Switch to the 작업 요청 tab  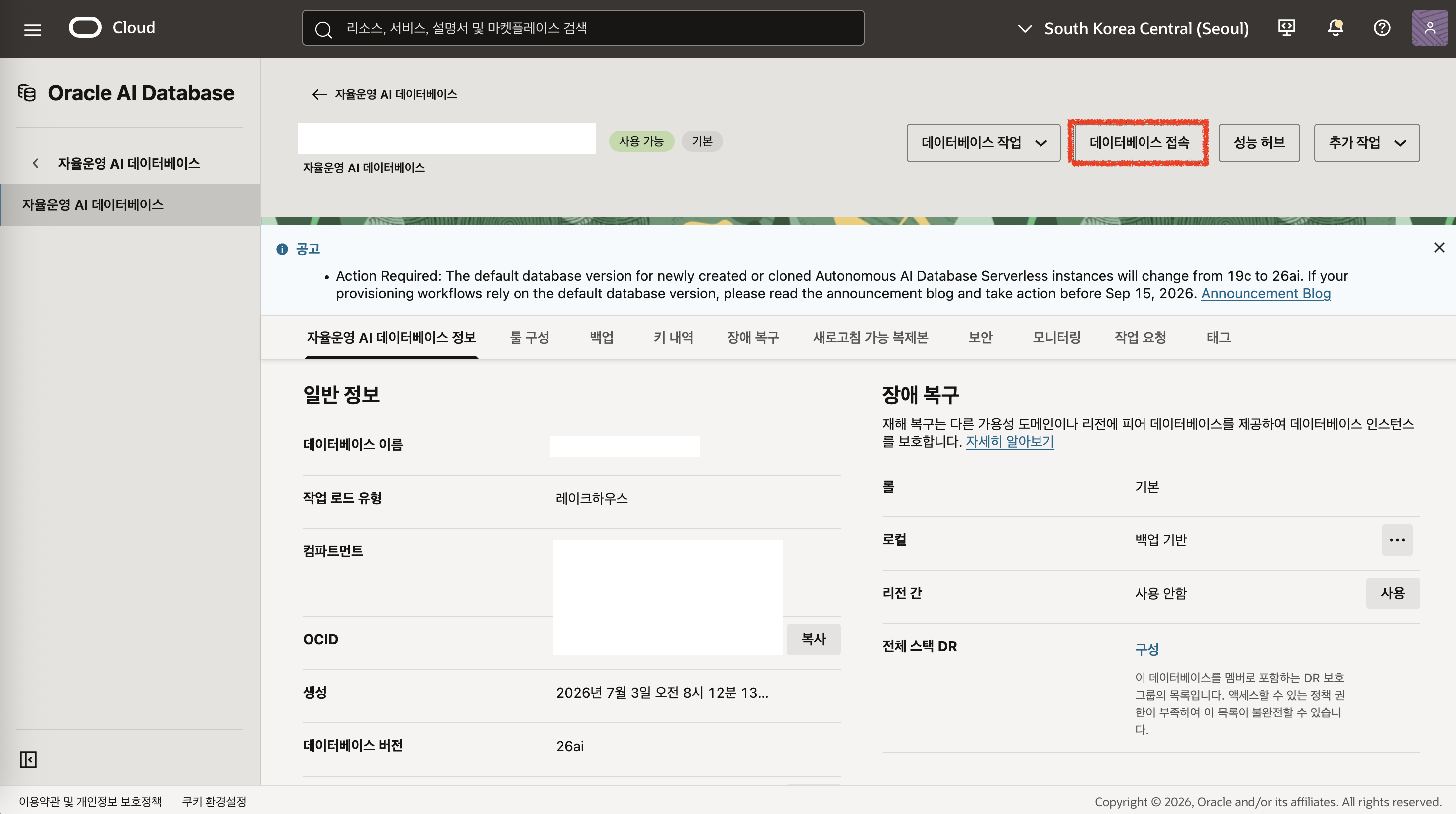[x=1140, y=337]
